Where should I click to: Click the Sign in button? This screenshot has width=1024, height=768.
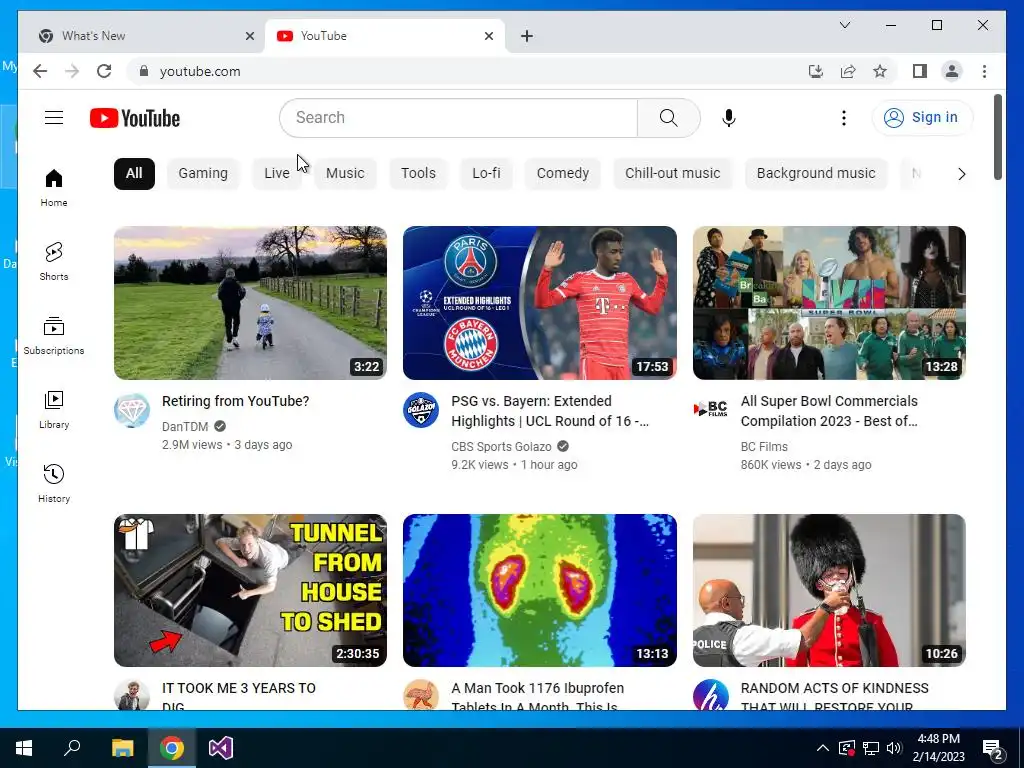(x=922, y=118)
